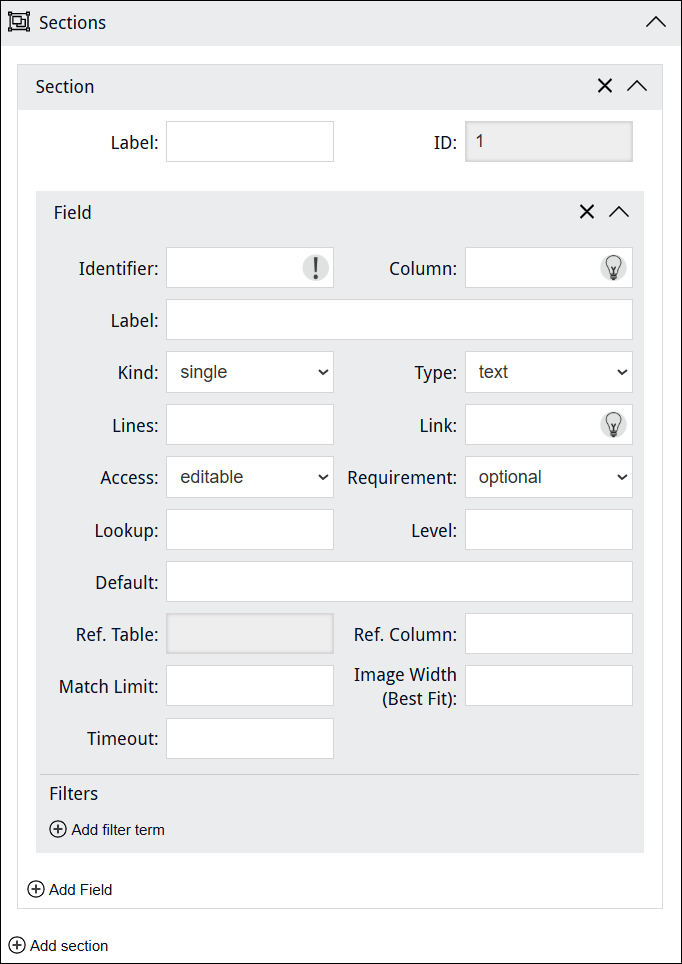
Task: Click into the Section Label input
Action: 249,142
